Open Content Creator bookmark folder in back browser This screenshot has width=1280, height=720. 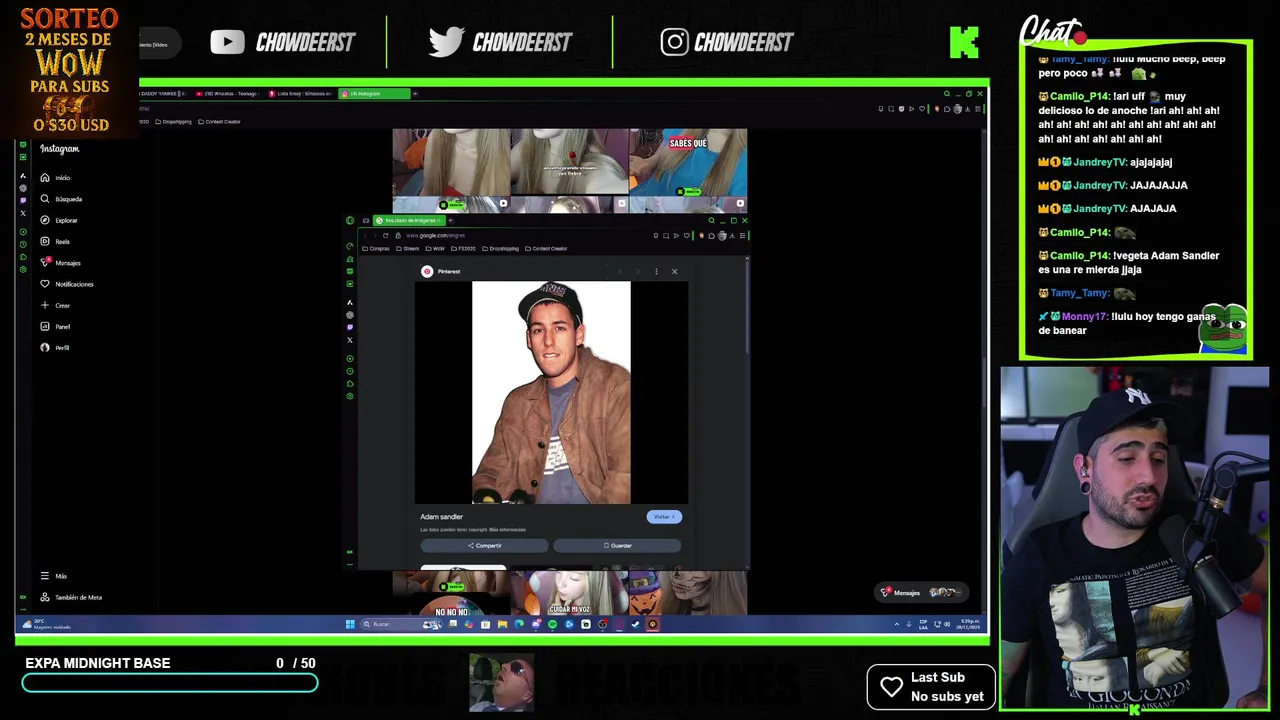(x=219, y=122)
